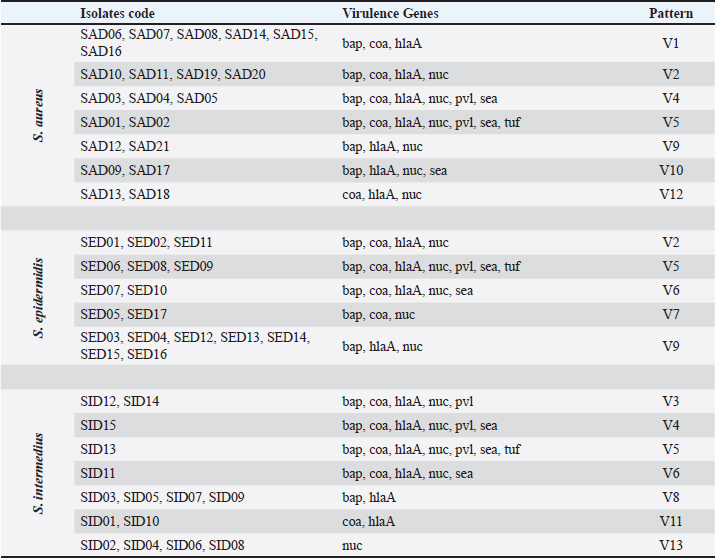715x558 pixels.
Task: Select the V13 pattern cell
Action: [669, 545]
